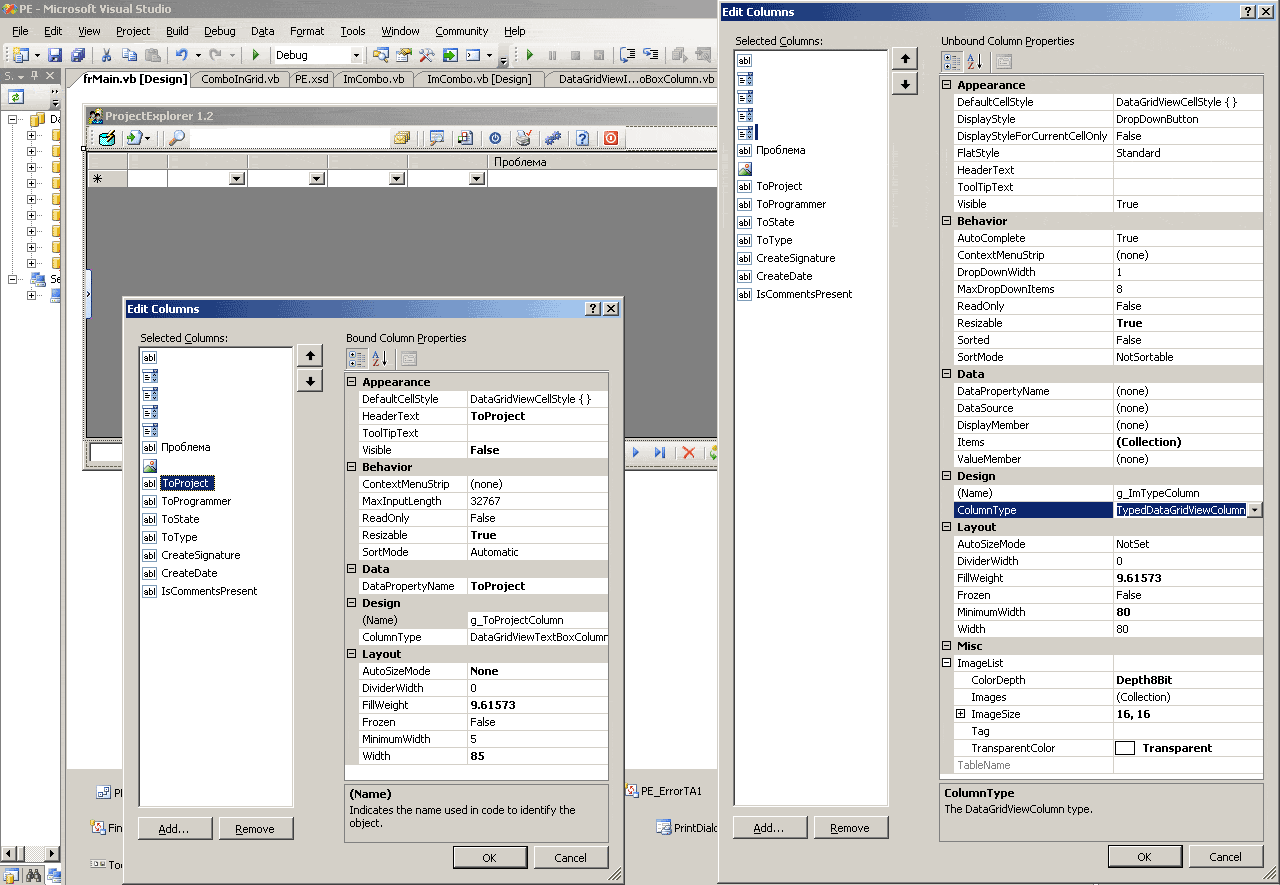The height and width of the screenshot is (885, 1280).
Task: Click the TransparentColor white swatch
Action: (1125, 748)
